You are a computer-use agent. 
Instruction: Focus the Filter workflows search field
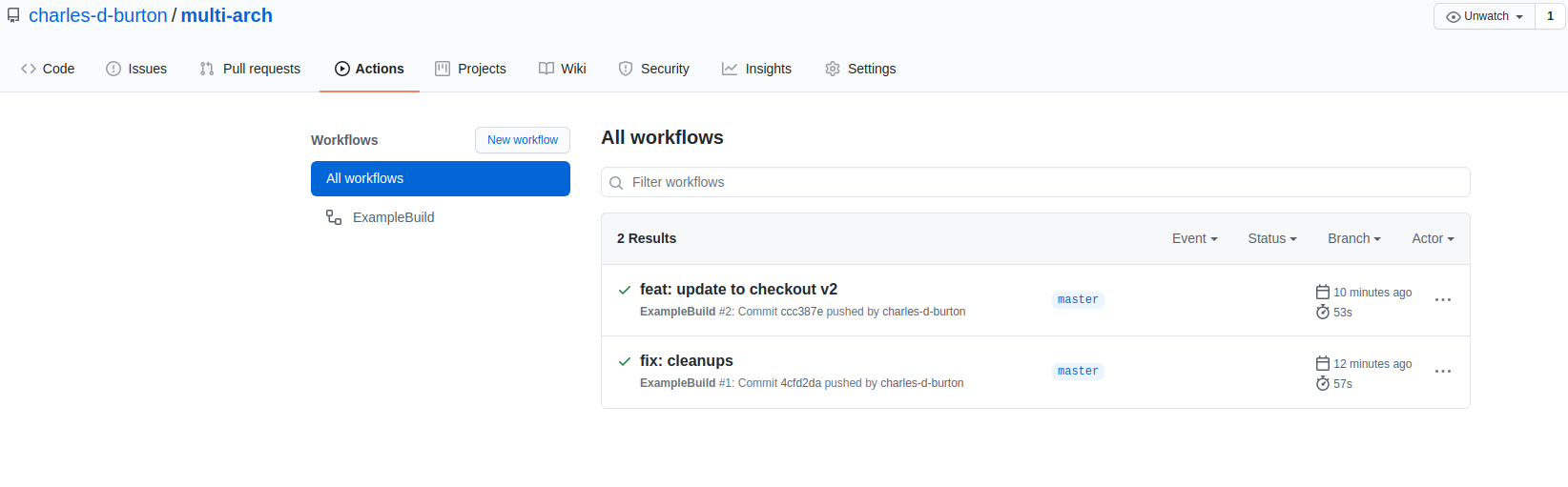coord(1040,182)
